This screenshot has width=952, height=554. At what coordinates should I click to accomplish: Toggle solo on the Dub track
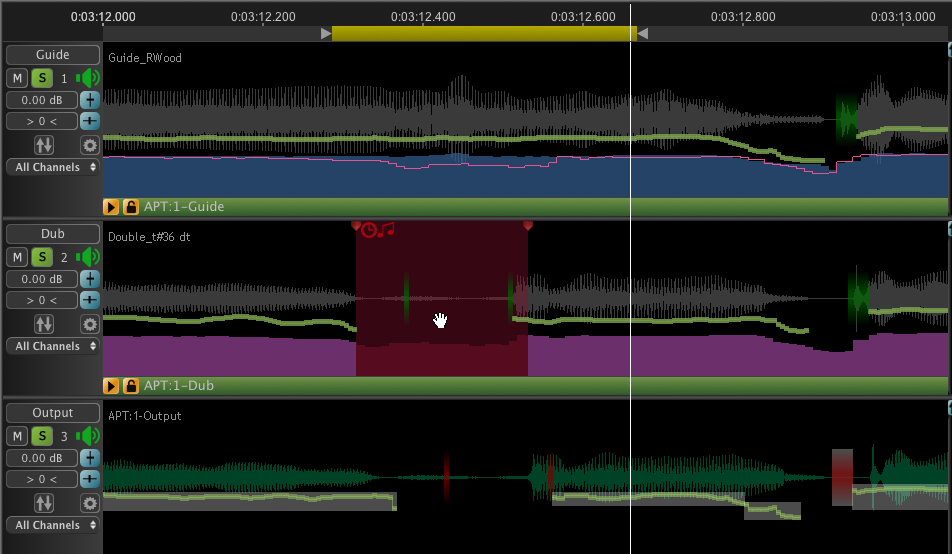coord(41,257)
